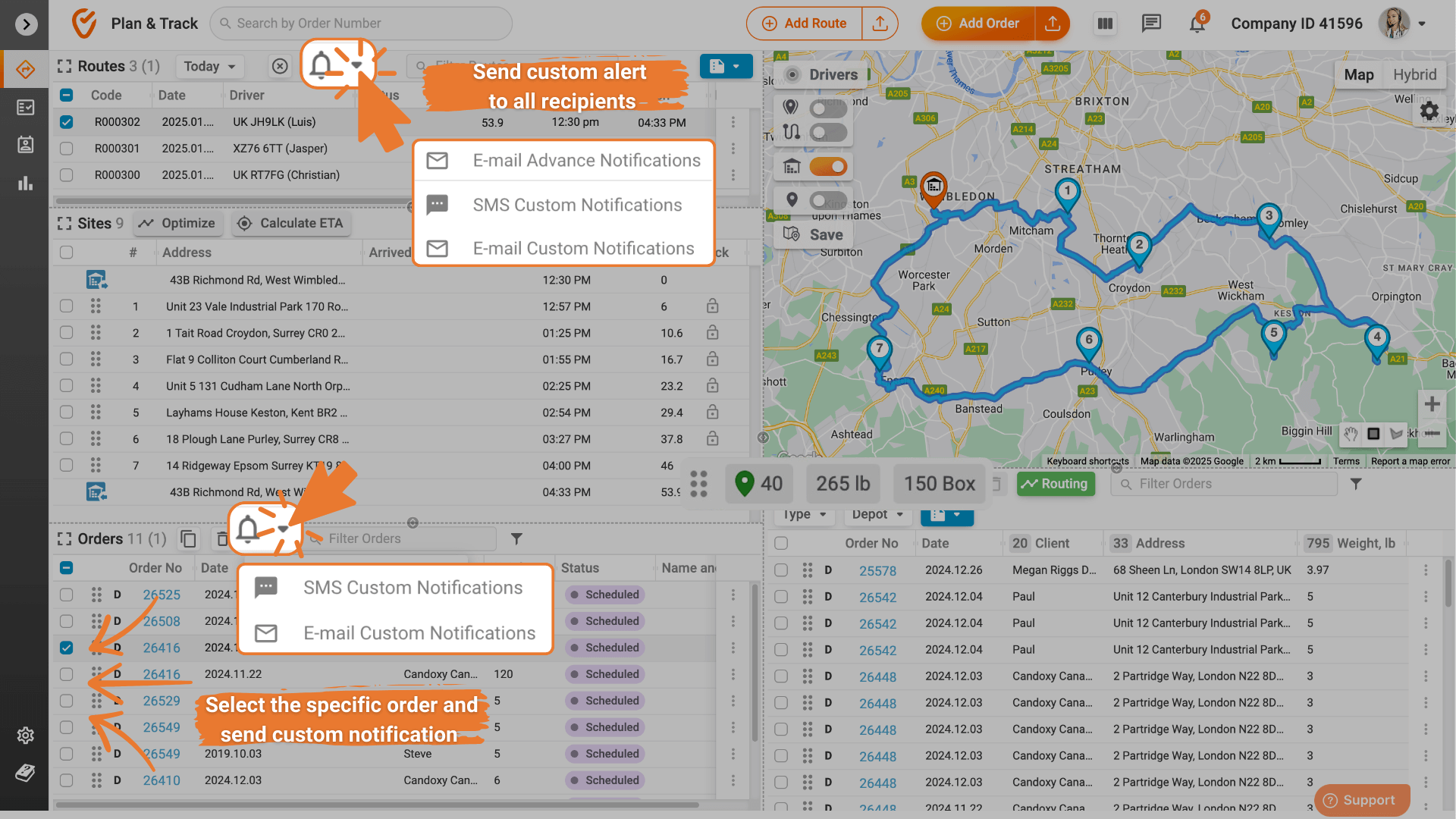Image resolution: width=1456 pixels, height=819 pixels.
Task: Open the address book icon in sidebar
Action: 25,145
